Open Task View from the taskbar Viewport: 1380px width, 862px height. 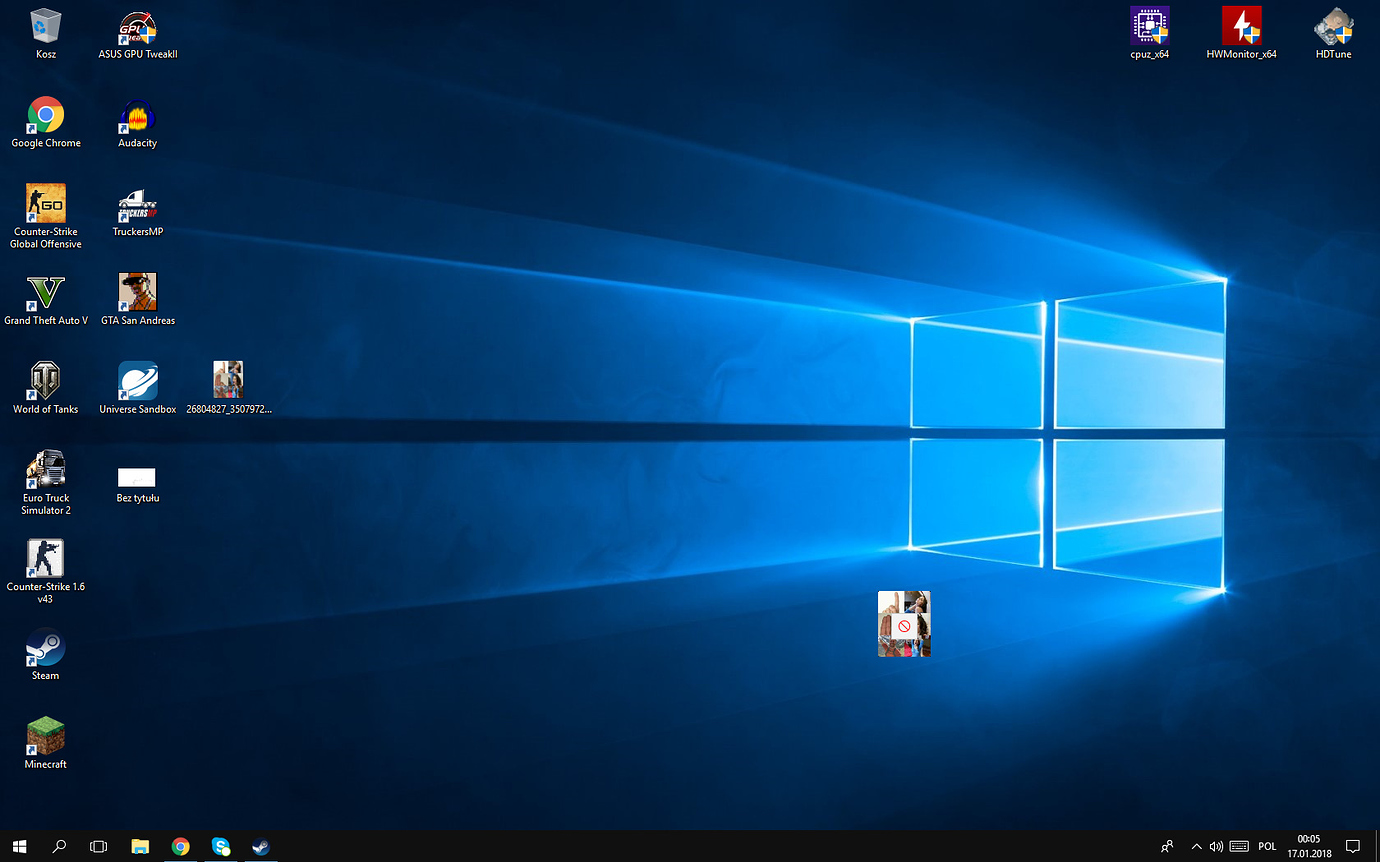(x=98, y=846)
